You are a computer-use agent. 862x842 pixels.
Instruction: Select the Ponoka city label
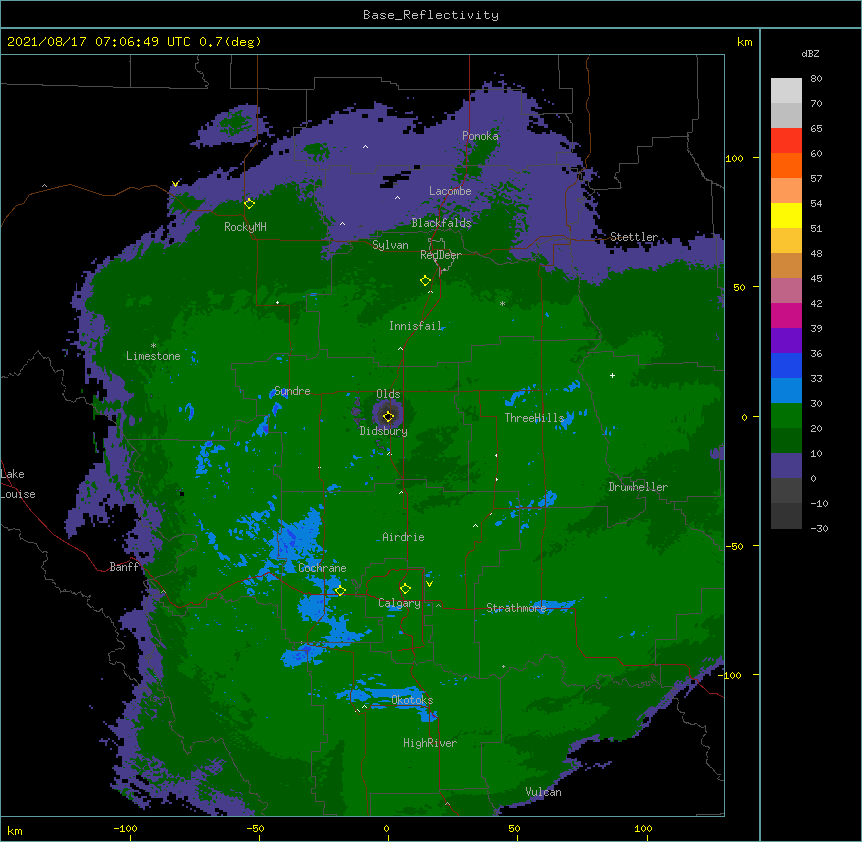coord(480,136)
